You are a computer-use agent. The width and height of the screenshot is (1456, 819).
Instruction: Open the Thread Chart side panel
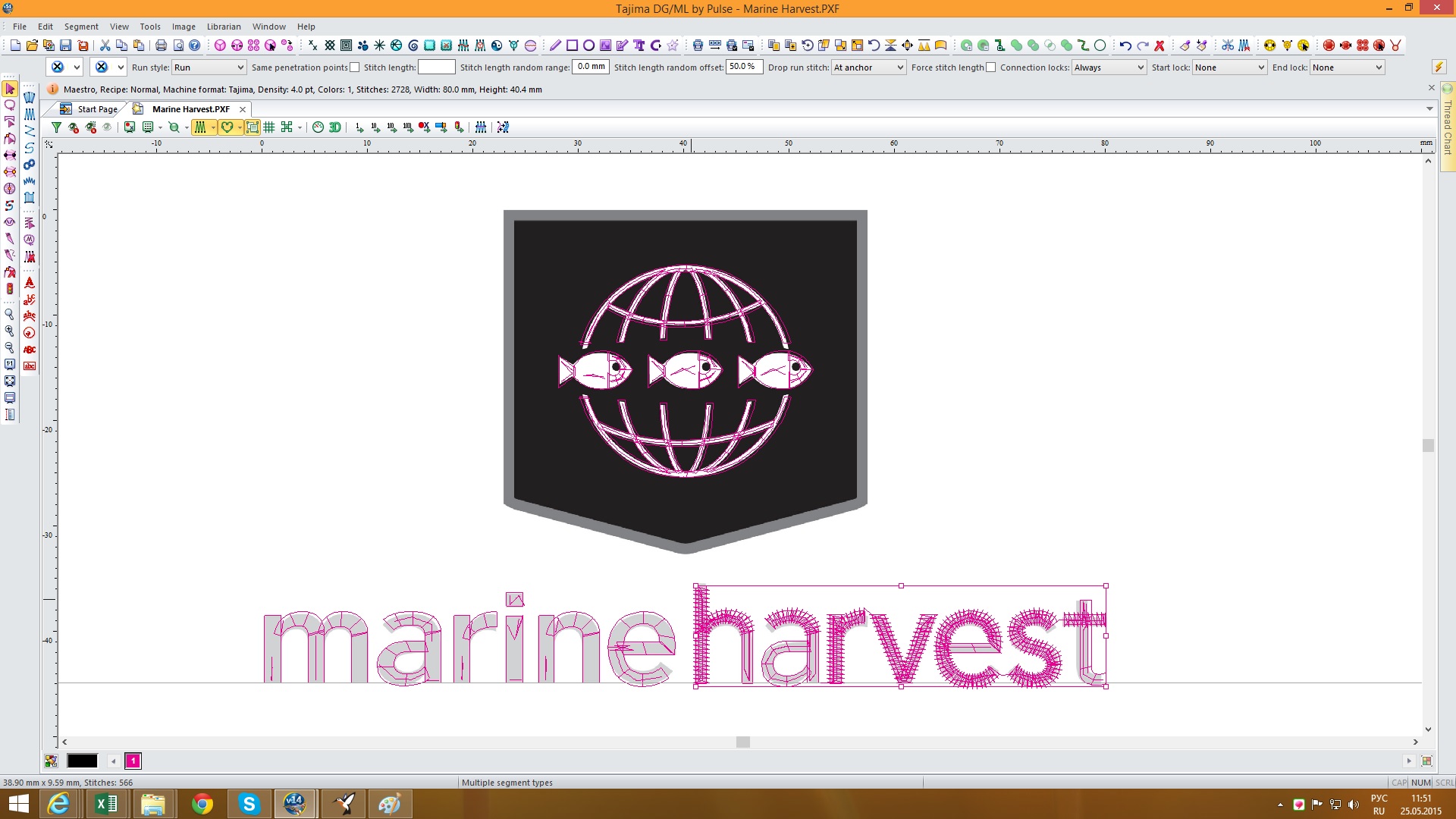coord(1448,125)
